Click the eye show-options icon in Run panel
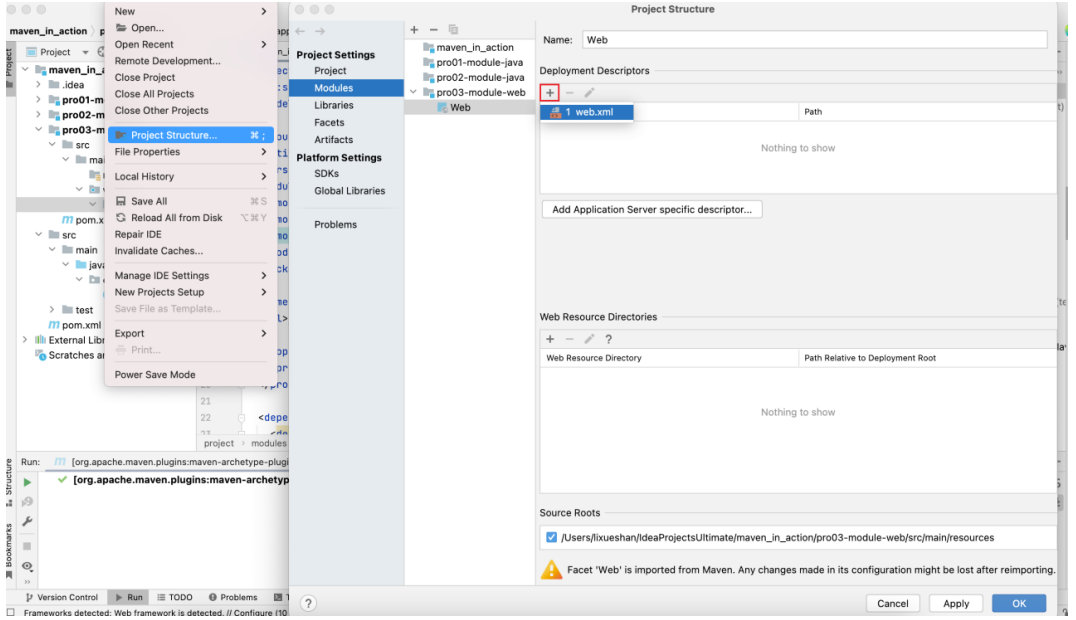Screen dimensions: 1076x620 27,566
